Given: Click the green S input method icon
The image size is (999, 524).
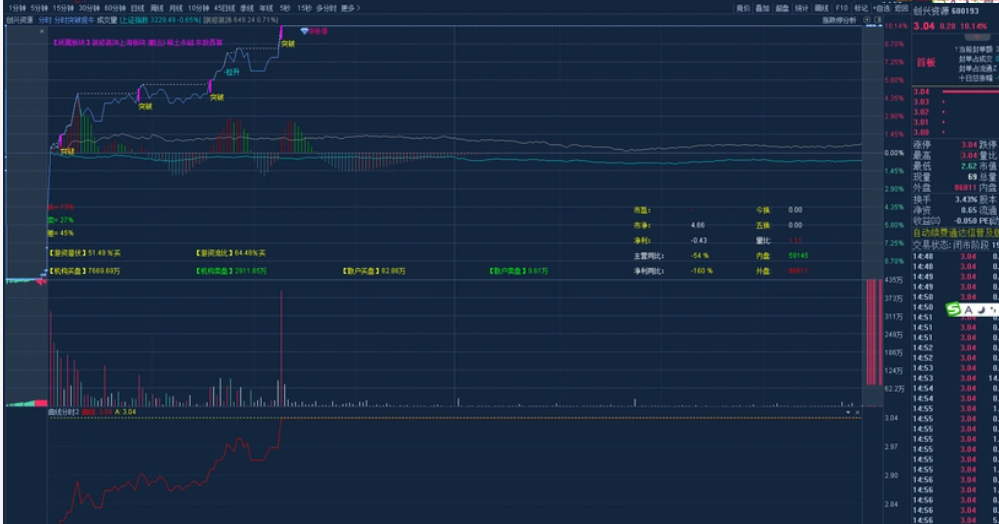Looking at the screenshot, I should click(x=953, y=311).
